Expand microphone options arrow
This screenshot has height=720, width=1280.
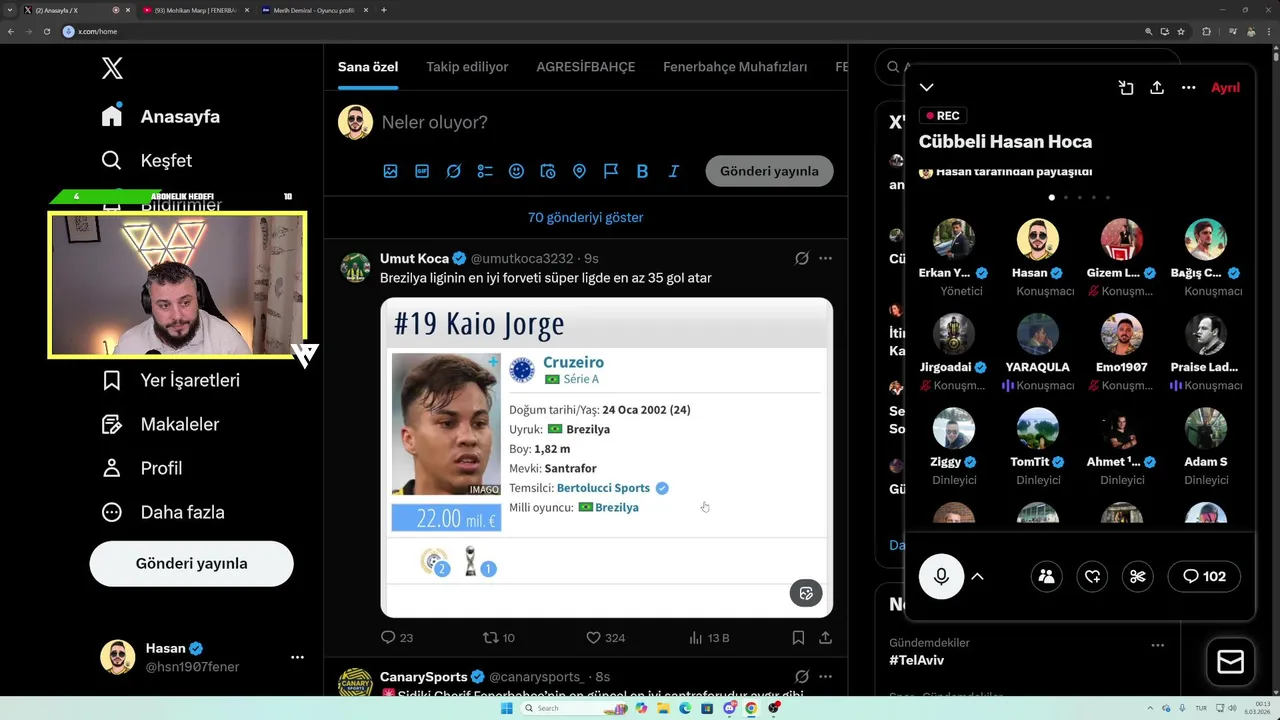tap(978, 576)
